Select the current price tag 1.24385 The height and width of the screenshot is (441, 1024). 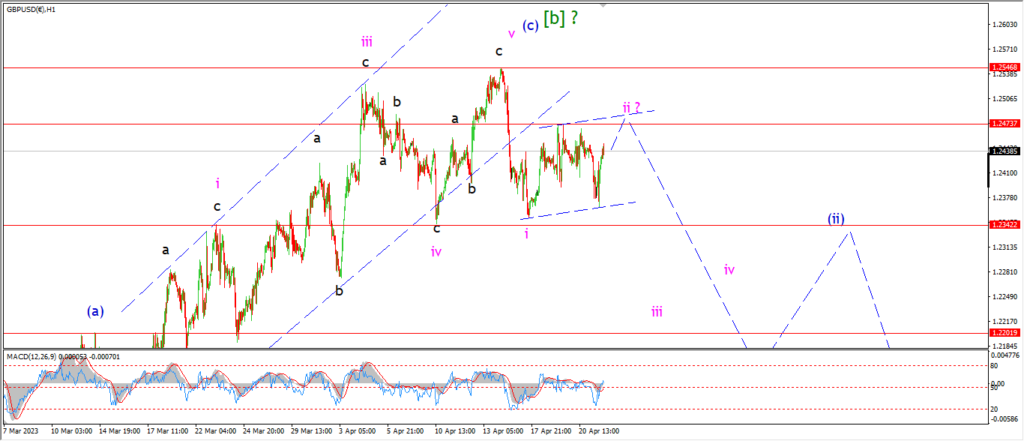point(1002,152)
